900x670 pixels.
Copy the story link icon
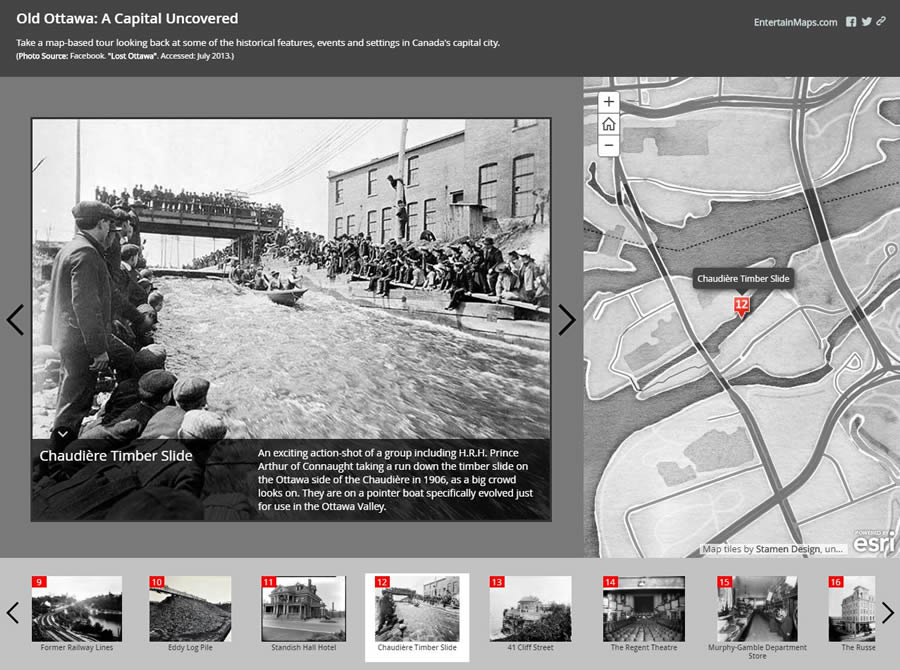(x=881, y=20)
